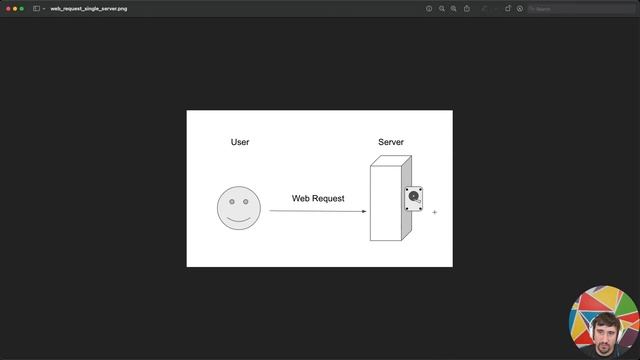Click the web_request_single_server.png window title
Image resolution: width=640 pixels, height=360 pixels.
click(89, 9)
